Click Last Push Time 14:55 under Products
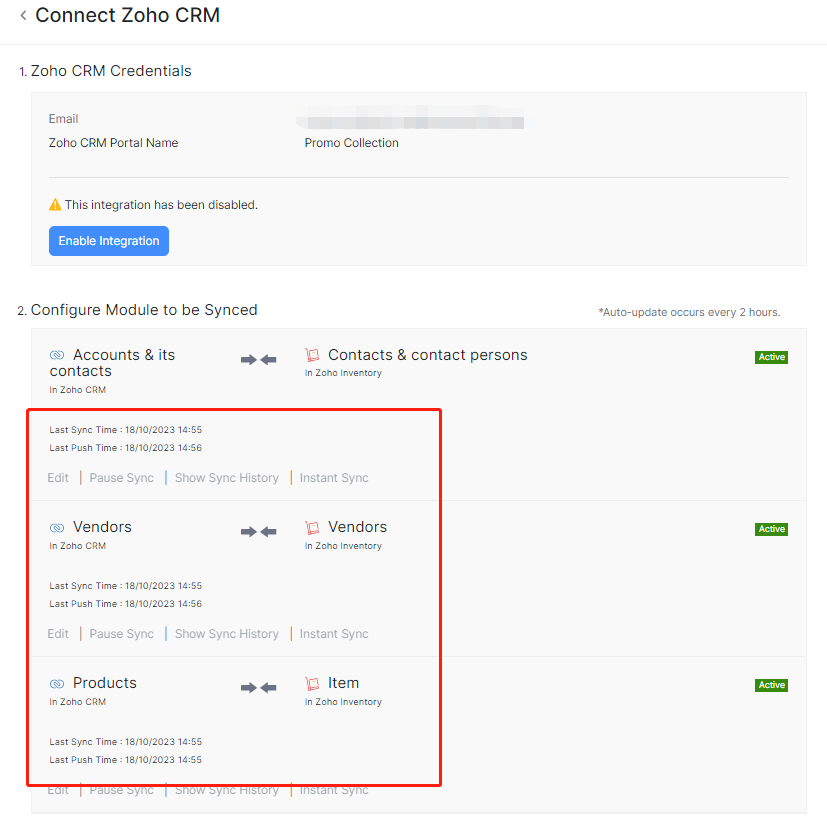The width and height of the screenshot is (827, 820). pos(126,760)
